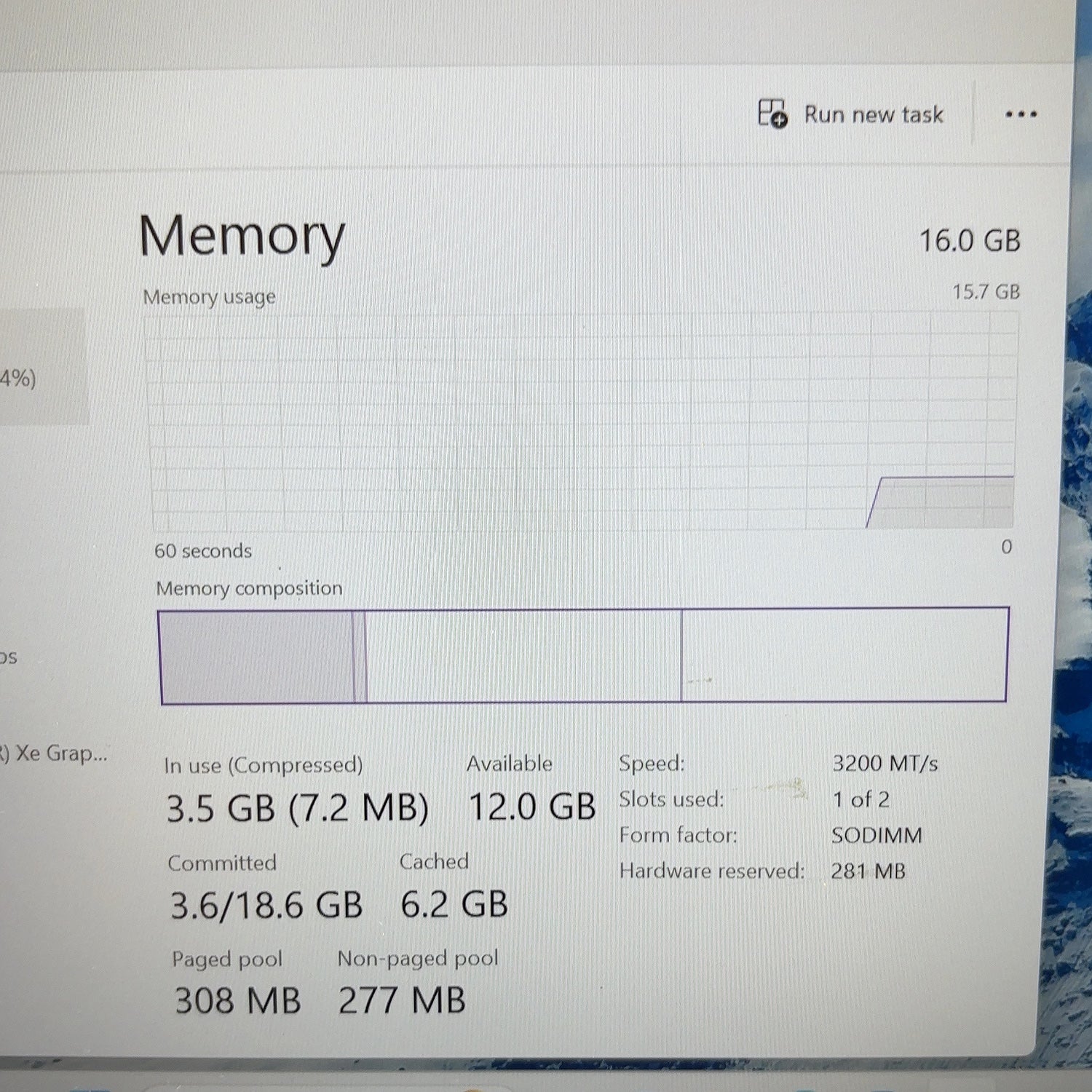Click the free rightmost segment of composition bar
This screenshot has height=1092, width=1092.
pos(844,655)
